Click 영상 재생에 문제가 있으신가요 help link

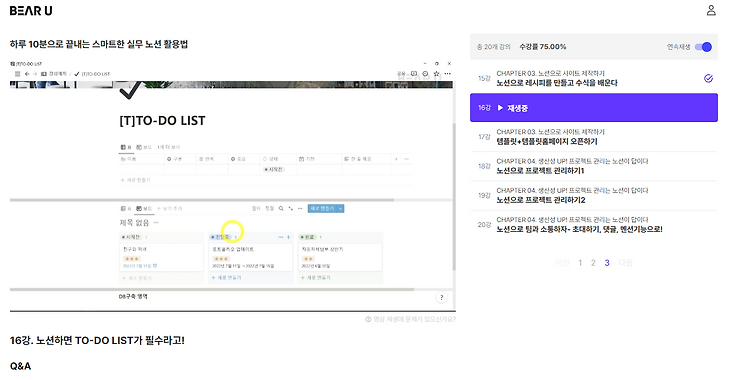pyautogui.click(x=410, y=319)
